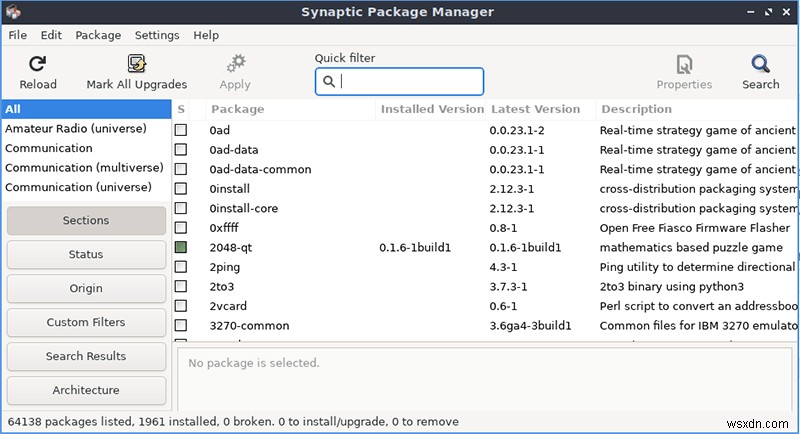This screenshot has height=434, width=800.
Task: Click the Mark All Upgrades icon
Action: pyautogui.click(x=136, y=64)
